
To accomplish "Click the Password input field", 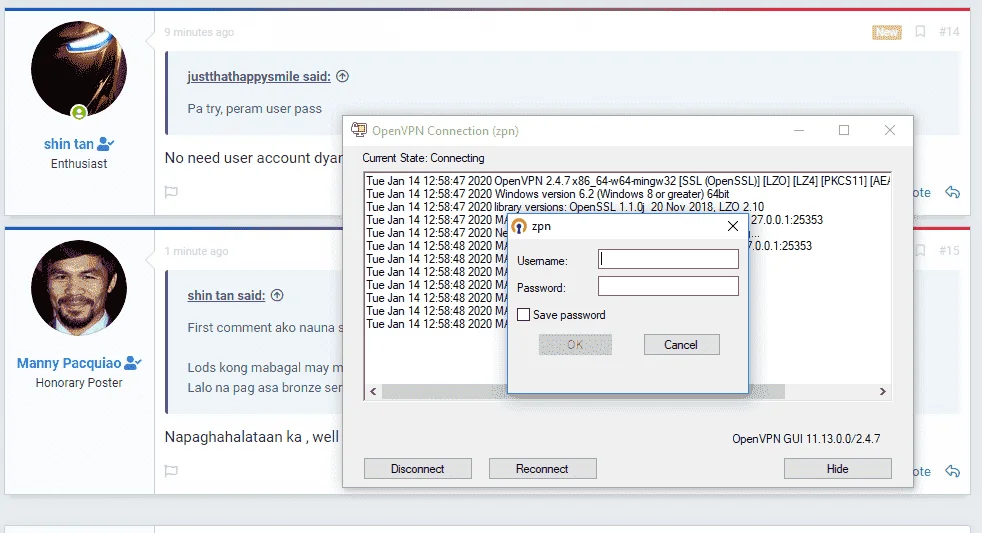I will pos(668,286).
